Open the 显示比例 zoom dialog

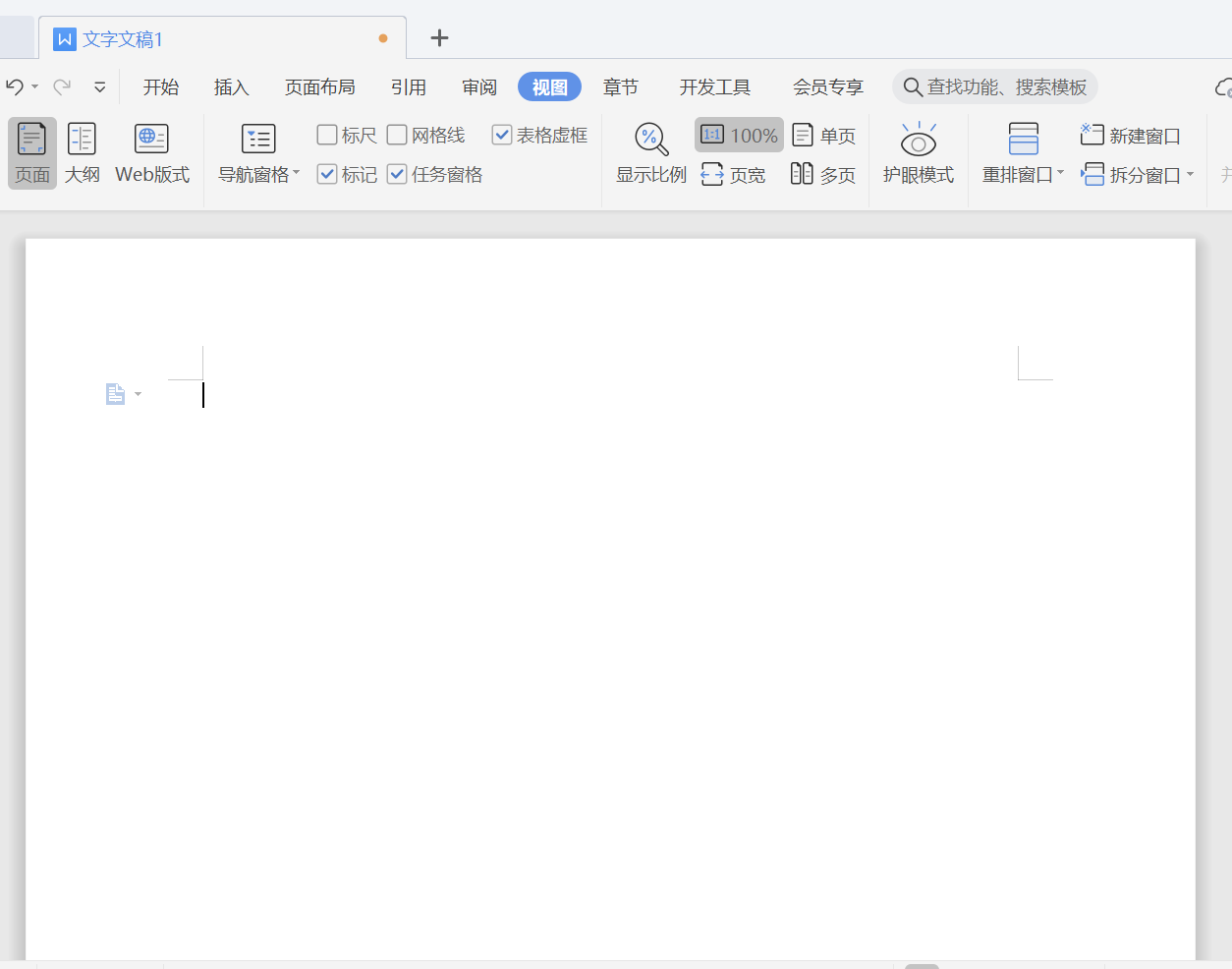pos(650,152)
